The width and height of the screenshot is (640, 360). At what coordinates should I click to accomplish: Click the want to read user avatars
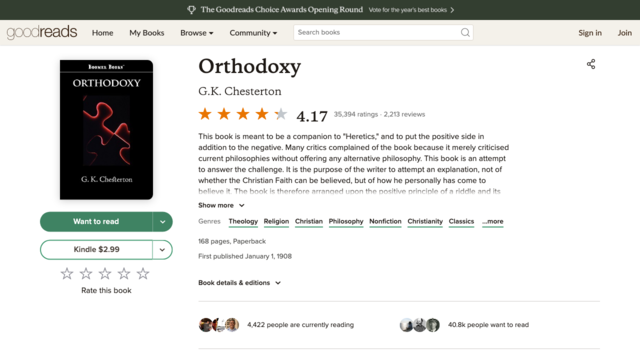[x=420, y=325]
